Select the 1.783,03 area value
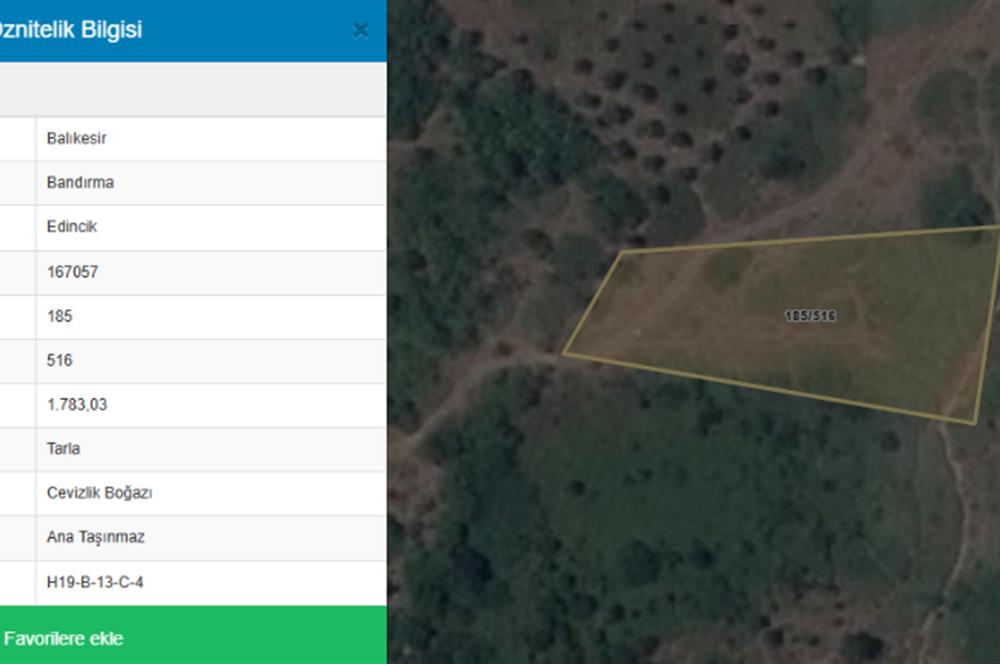The height and width of the screenshot is (664, 1000). (77, 404)
